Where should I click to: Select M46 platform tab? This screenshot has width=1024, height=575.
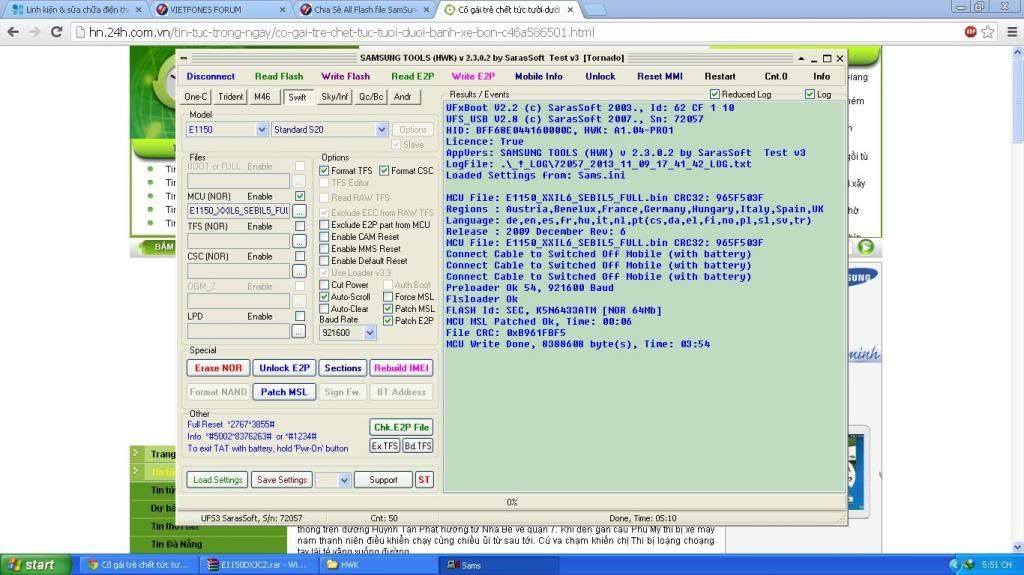tap(262, 97)
